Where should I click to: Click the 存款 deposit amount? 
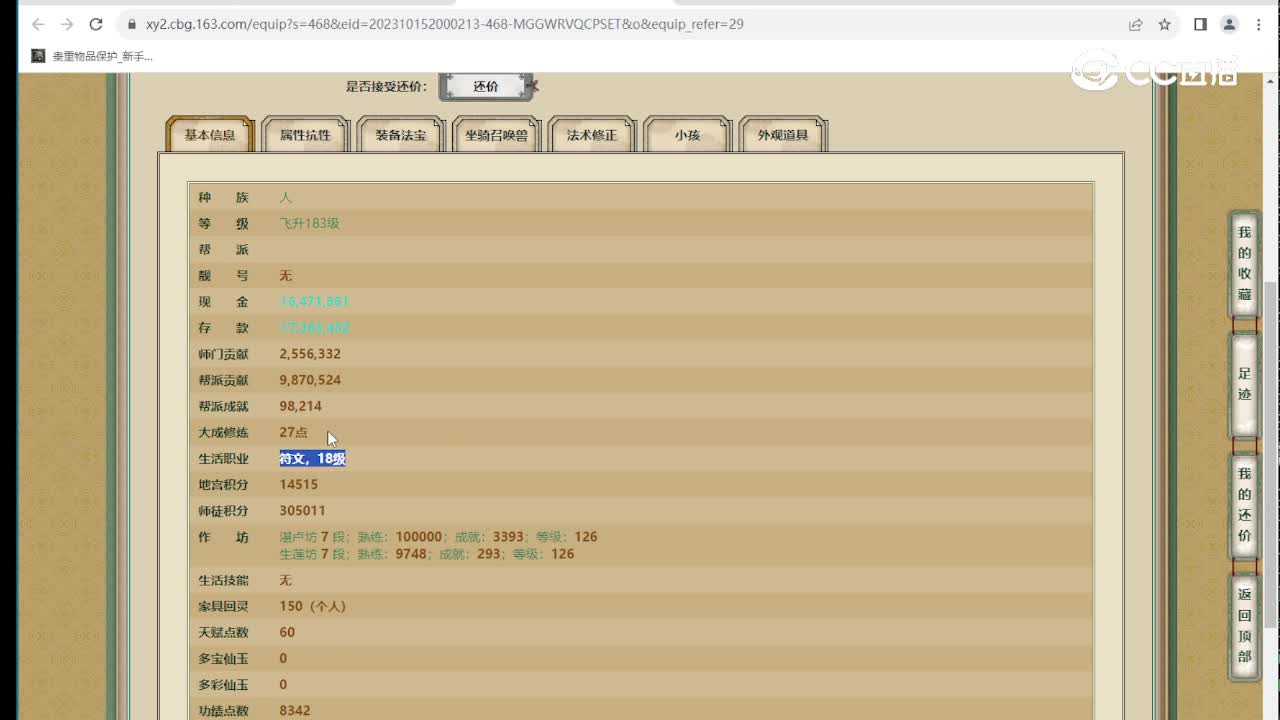coord(314,327)
